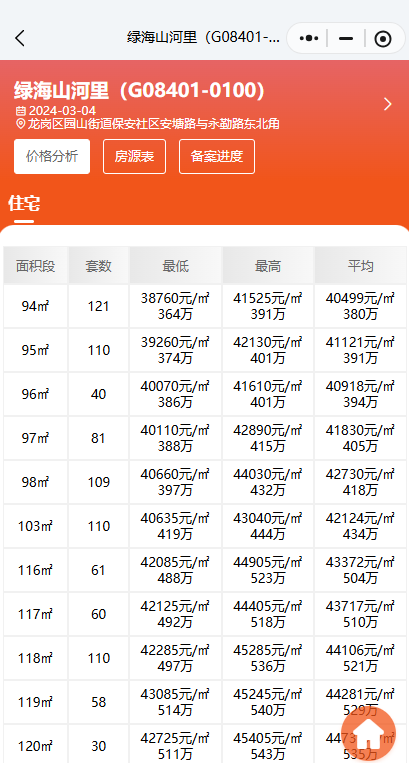409x763 pixels.
Task: Select the 价格分析 tab button
Action: (52, 156)
